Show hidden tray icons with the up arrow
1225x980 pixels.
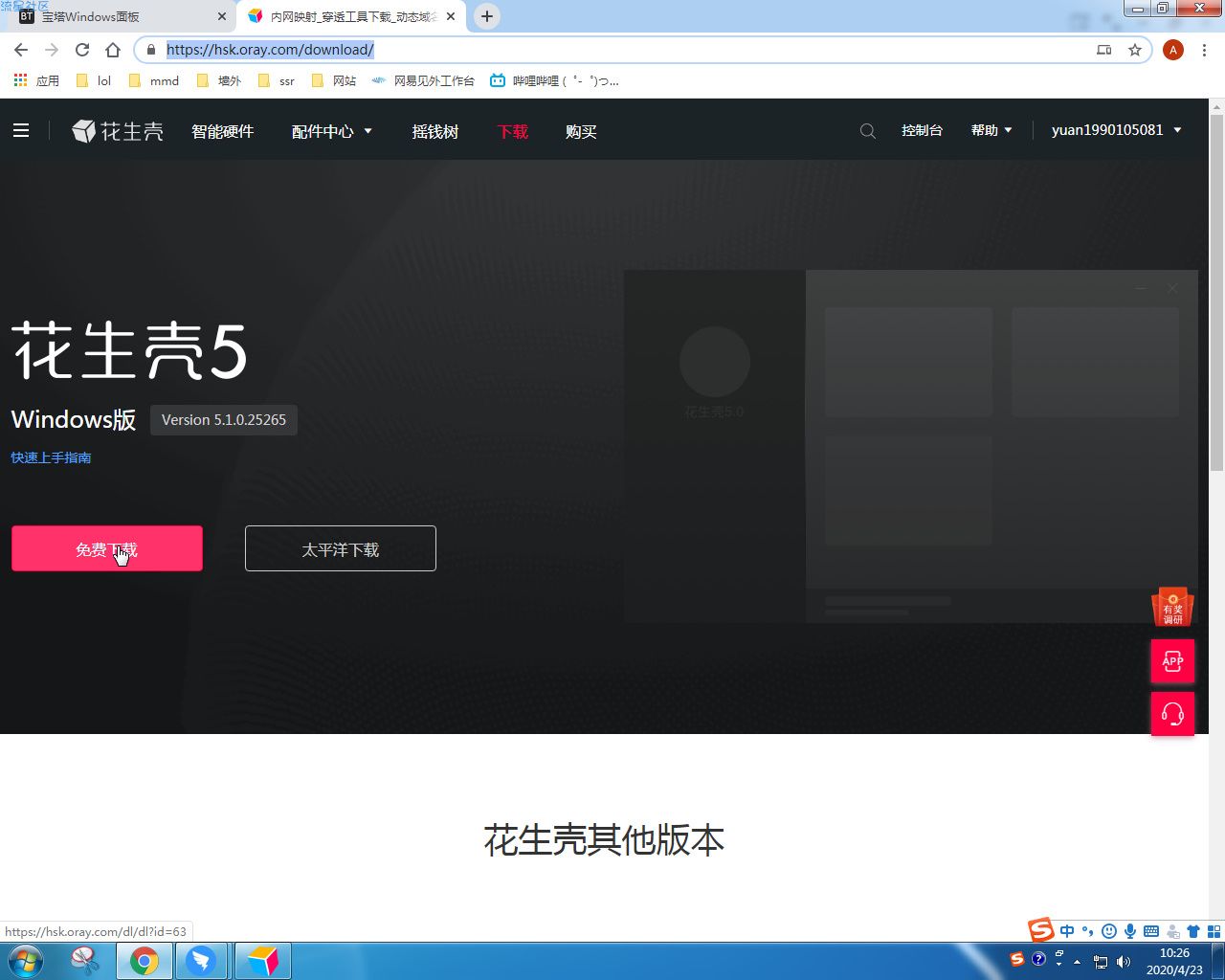pos(1078,962)
